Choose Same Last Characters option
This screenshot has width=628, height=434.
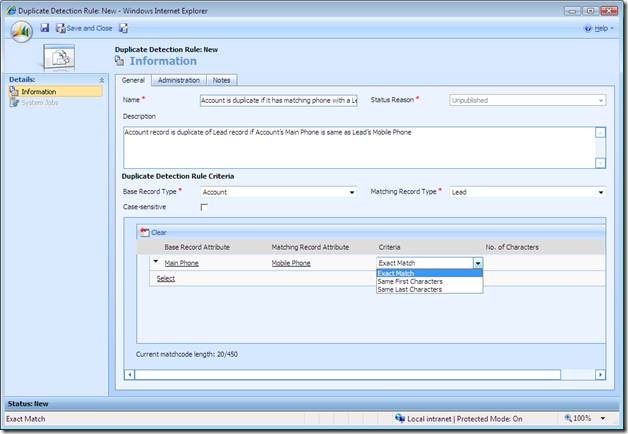tap(410, 289)
